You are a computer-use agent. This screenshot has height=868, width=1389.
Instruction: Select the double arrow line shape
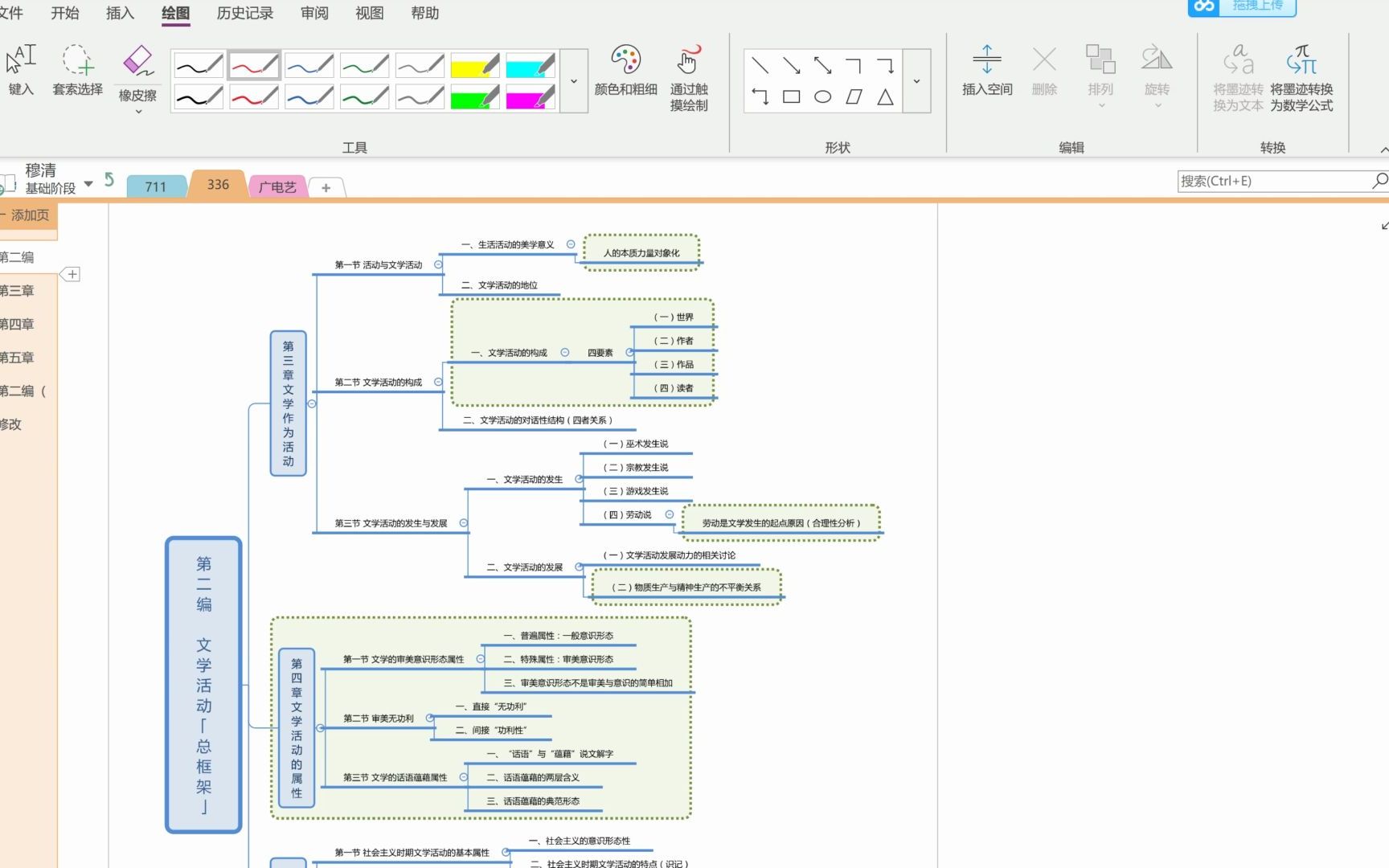(822, 65)
